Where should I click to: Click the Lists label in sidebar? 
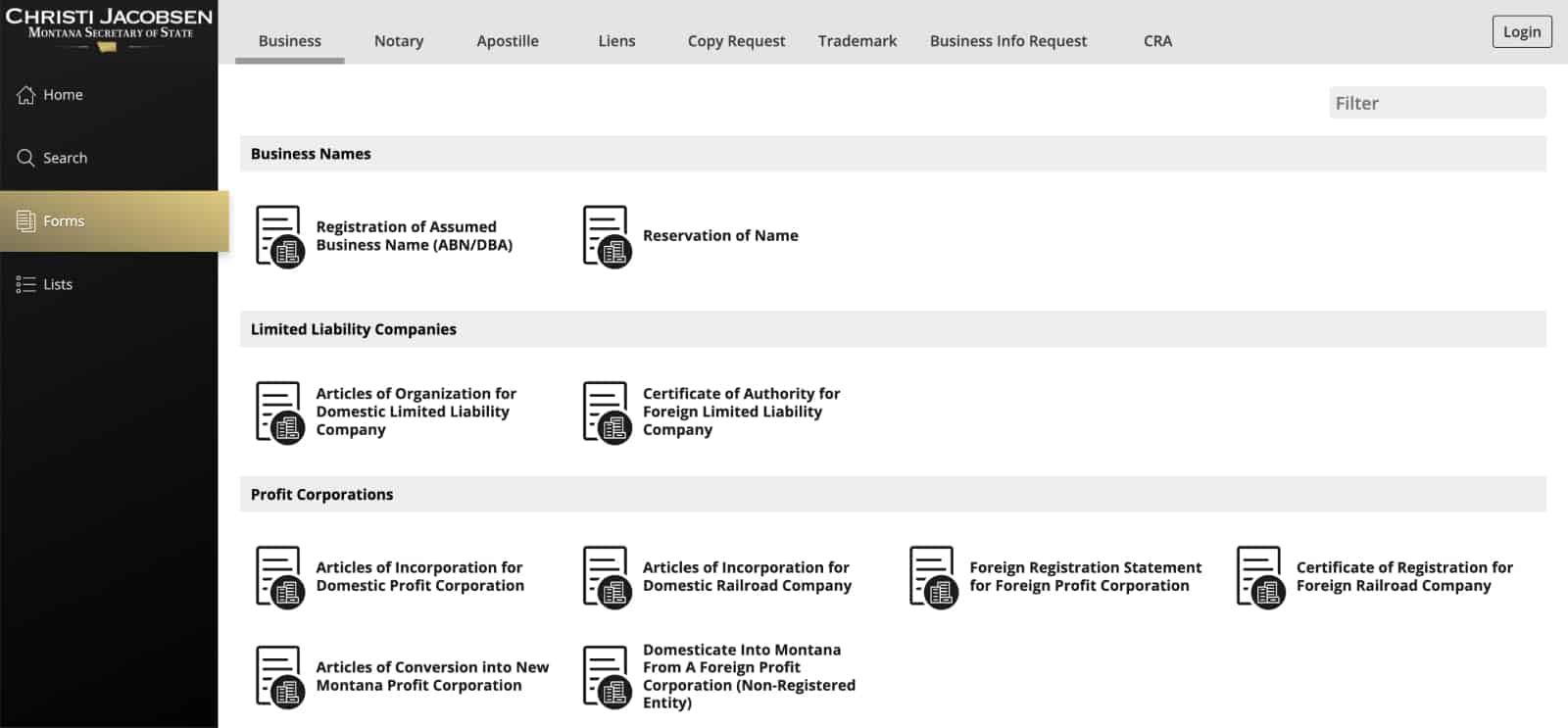click(x=58, y=284)
